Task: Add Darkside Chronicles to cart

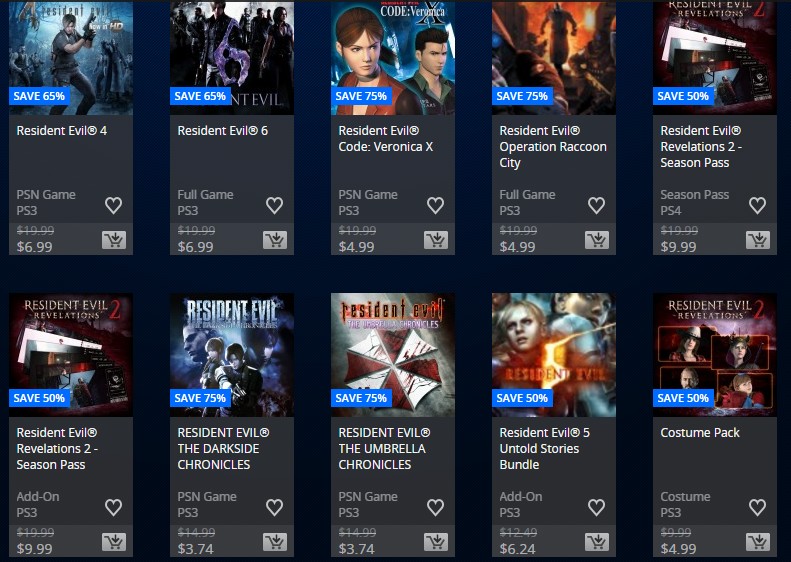Action: [275, 542]
